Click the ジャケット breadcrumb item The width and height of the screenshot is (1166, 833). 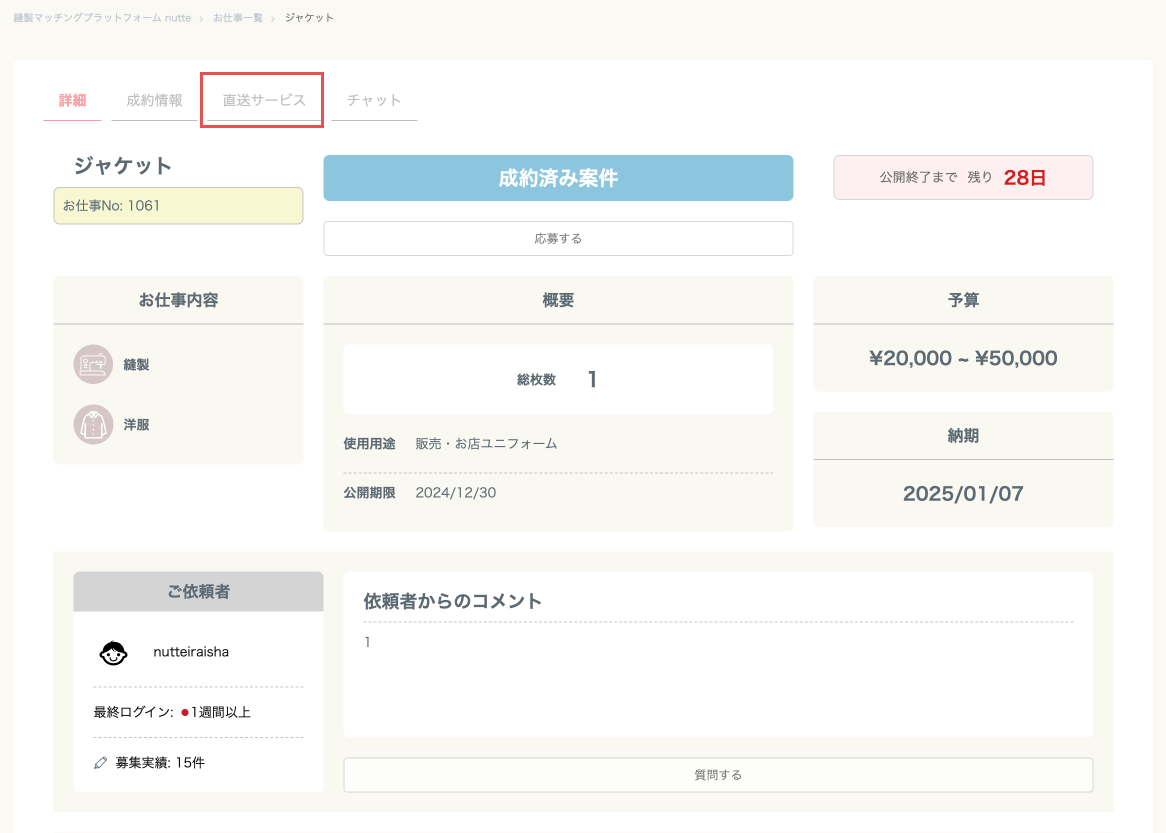point(309,18)
